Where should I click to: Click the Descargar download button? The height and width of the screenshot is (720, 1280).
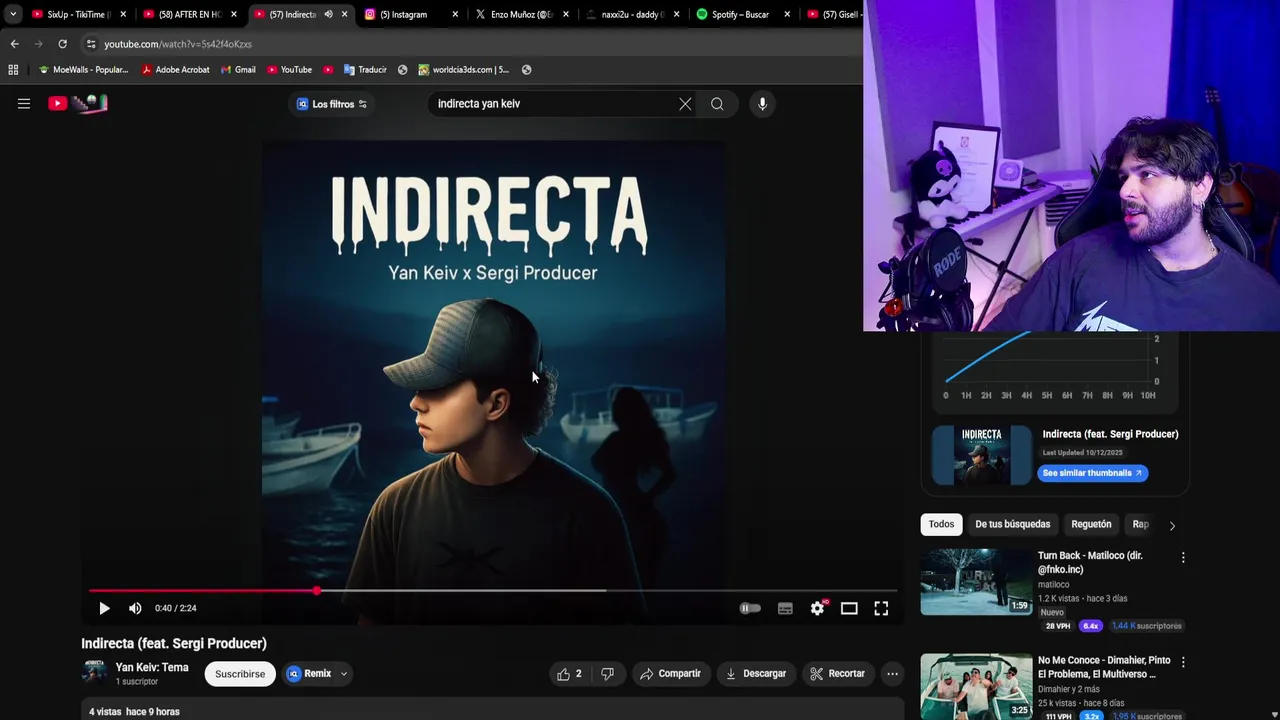coord(756,674)
